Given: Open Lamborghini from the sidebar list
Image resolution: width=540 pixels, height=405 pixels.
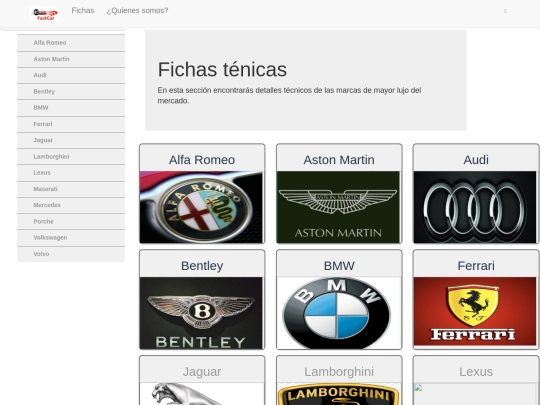Looking at the screenshot, I should coord(71,157).
